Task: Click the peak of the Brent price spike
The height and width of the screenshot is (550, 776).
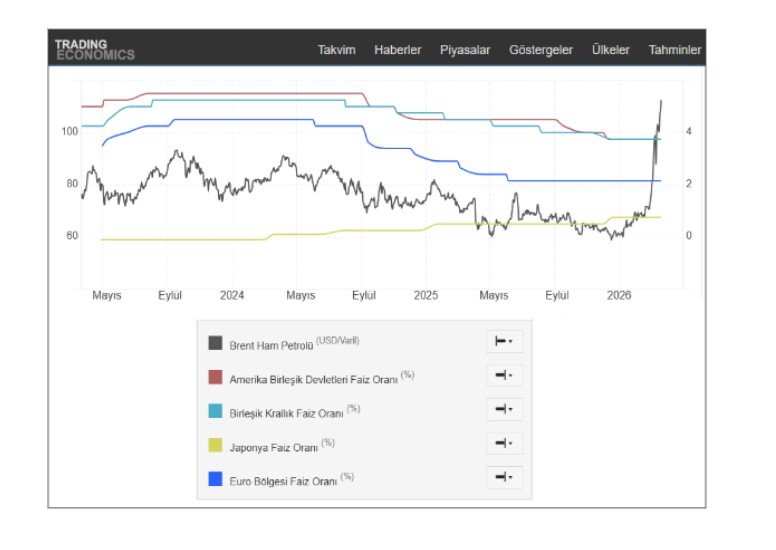Action: (660, 100)
